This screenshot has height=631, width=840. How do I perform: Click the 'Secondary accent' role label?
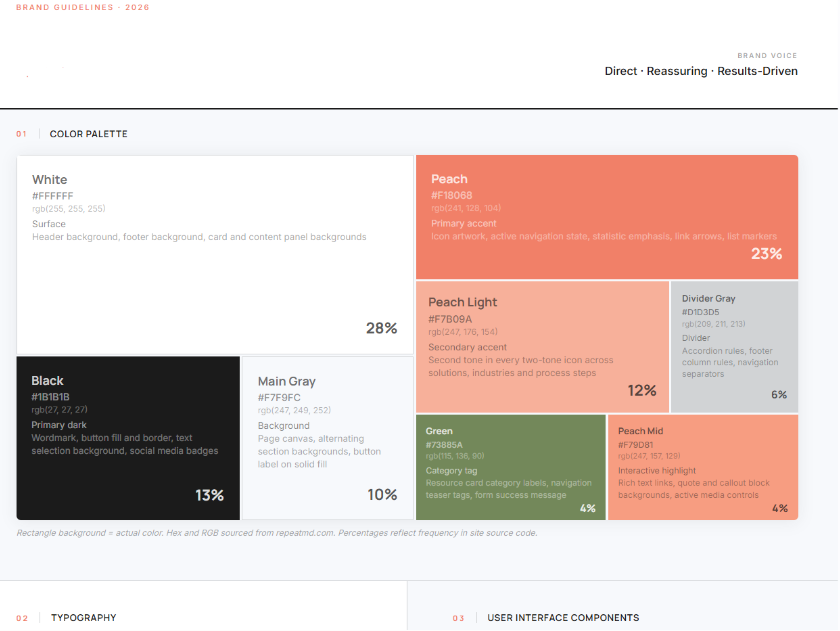[467, 347]
